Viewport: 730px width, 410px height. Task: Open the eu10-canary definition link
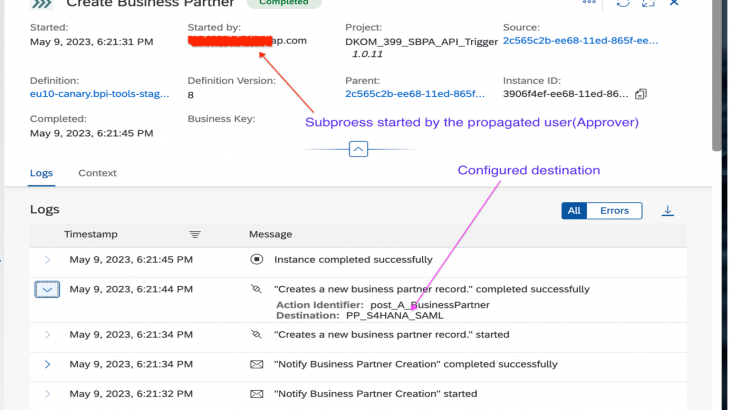(x=100, y=94)
